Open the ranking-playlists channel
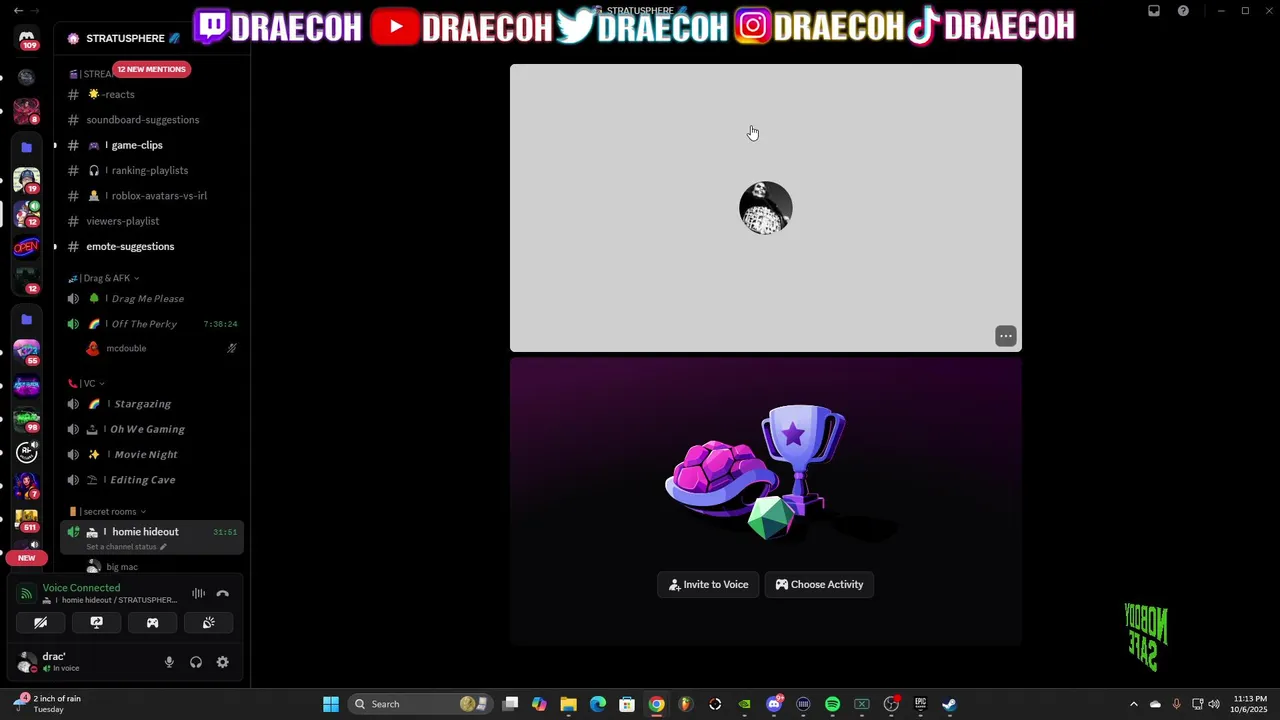Screen dimensions: 1280x720 click(x=150, y=170)
